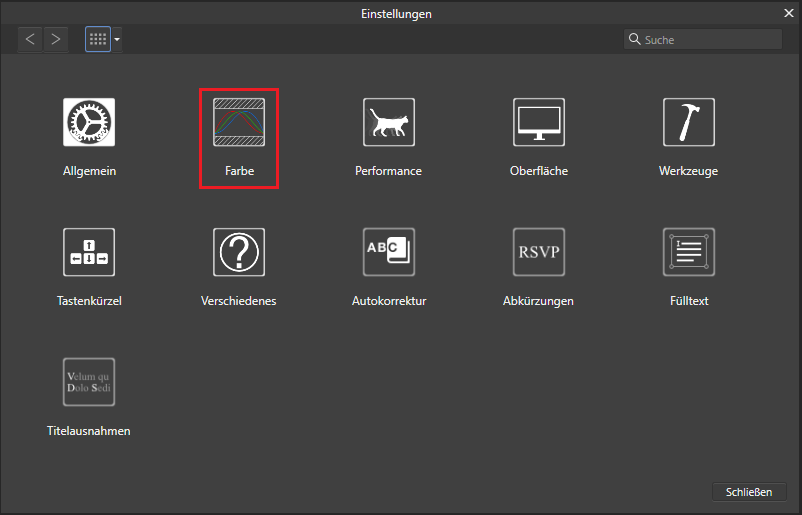Screen dimensions: 802x515
Task: Select the Fülltext text frame icon
Action: click(x=688, y=252)
